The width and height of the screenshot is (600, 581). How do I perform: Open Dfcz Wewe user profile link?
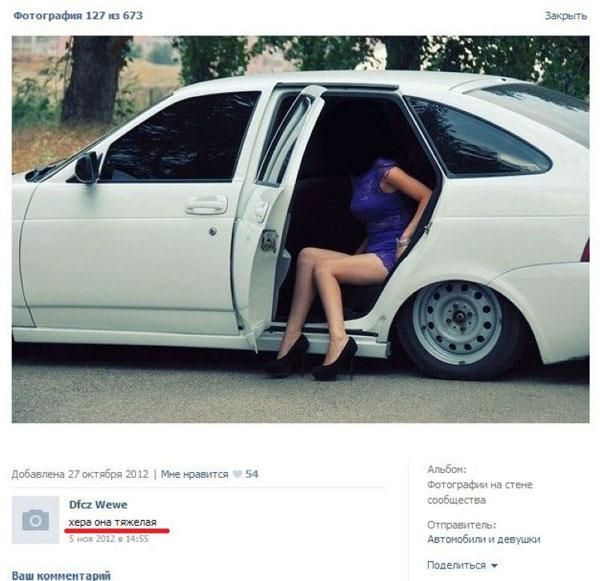click(98, 504)
